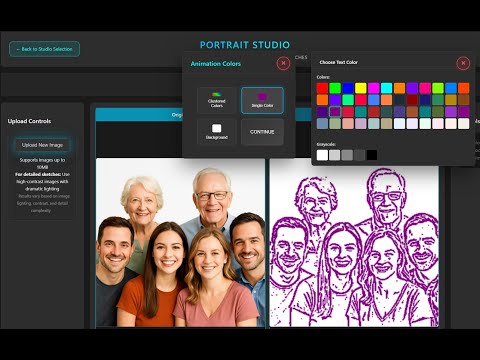Pick the pure red color swatch

pos(322,88)
